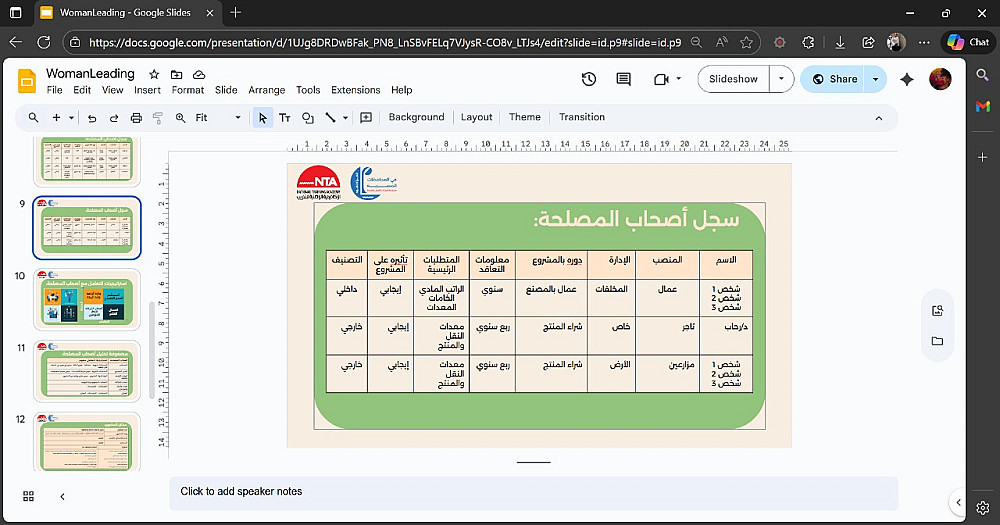
Task: Redo the last action
Action: [x=114, y=117]
